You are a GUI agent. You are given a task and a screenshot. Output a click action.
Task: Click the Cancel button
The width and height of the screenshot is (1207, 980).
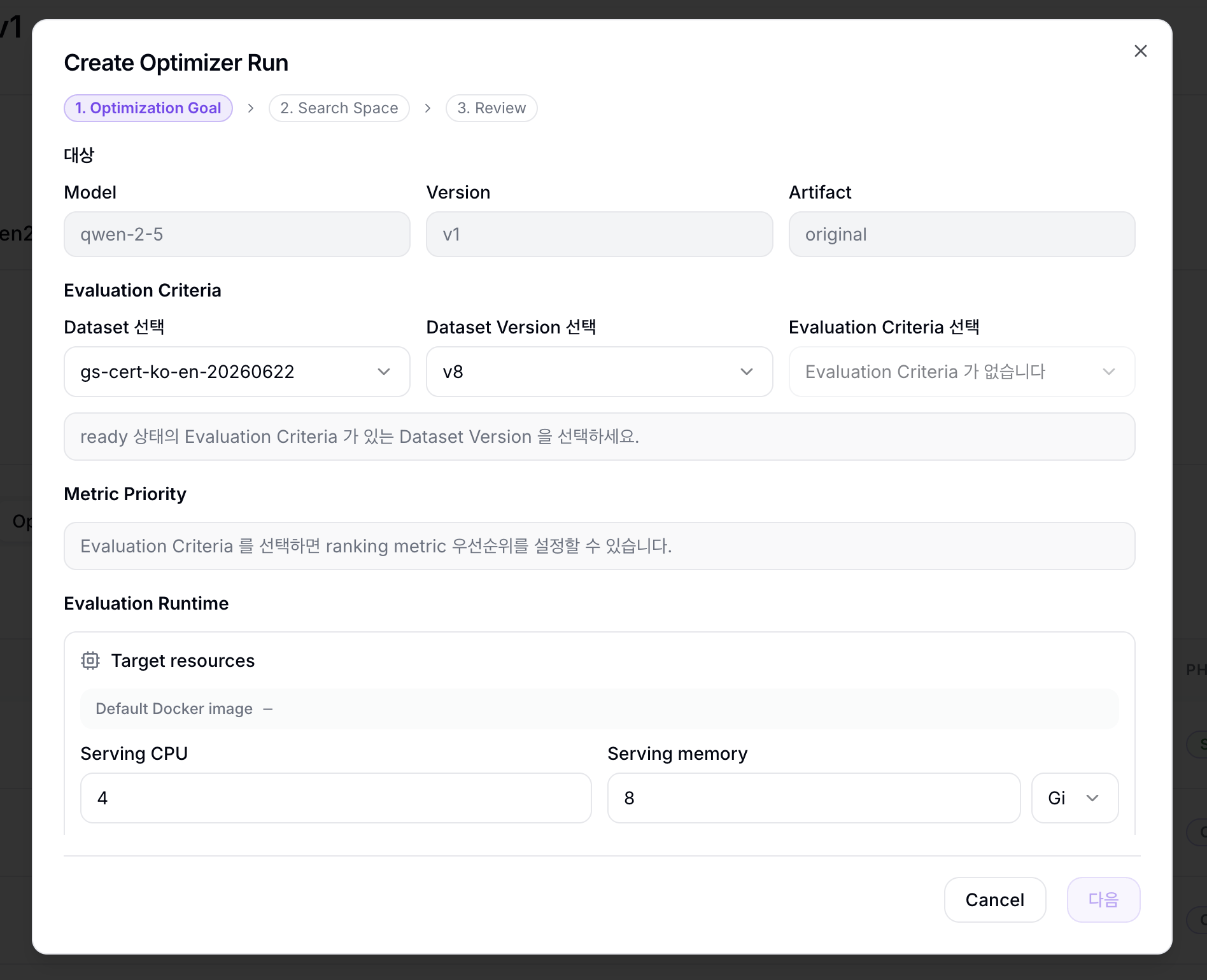click(995, 900)
